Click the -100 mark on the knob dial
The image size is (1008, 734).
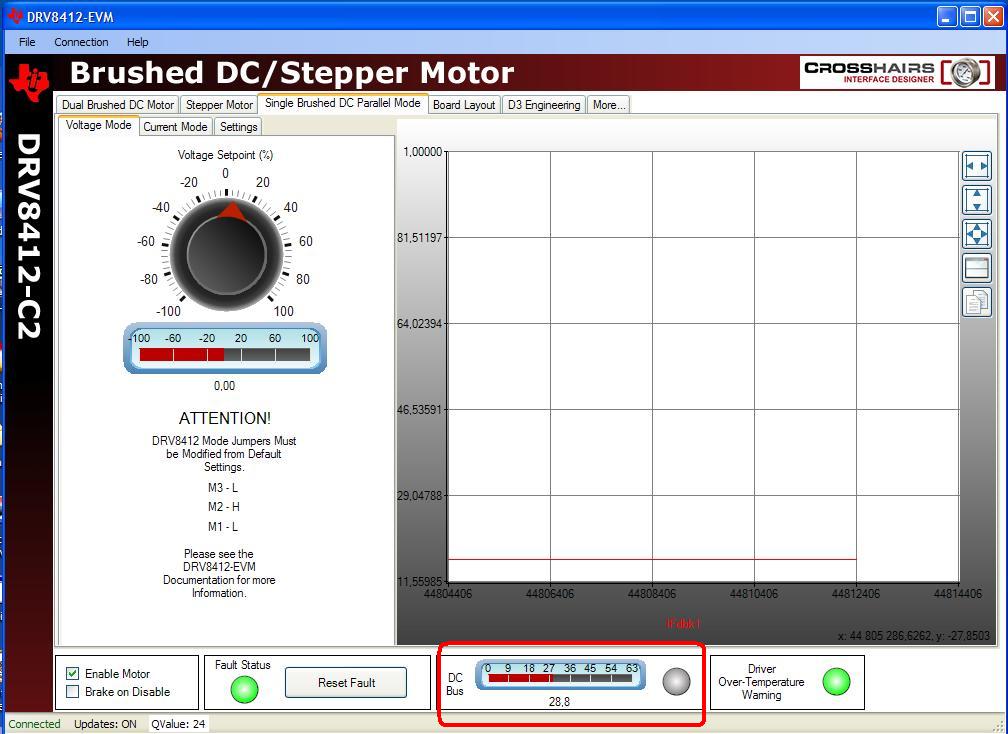168,311
